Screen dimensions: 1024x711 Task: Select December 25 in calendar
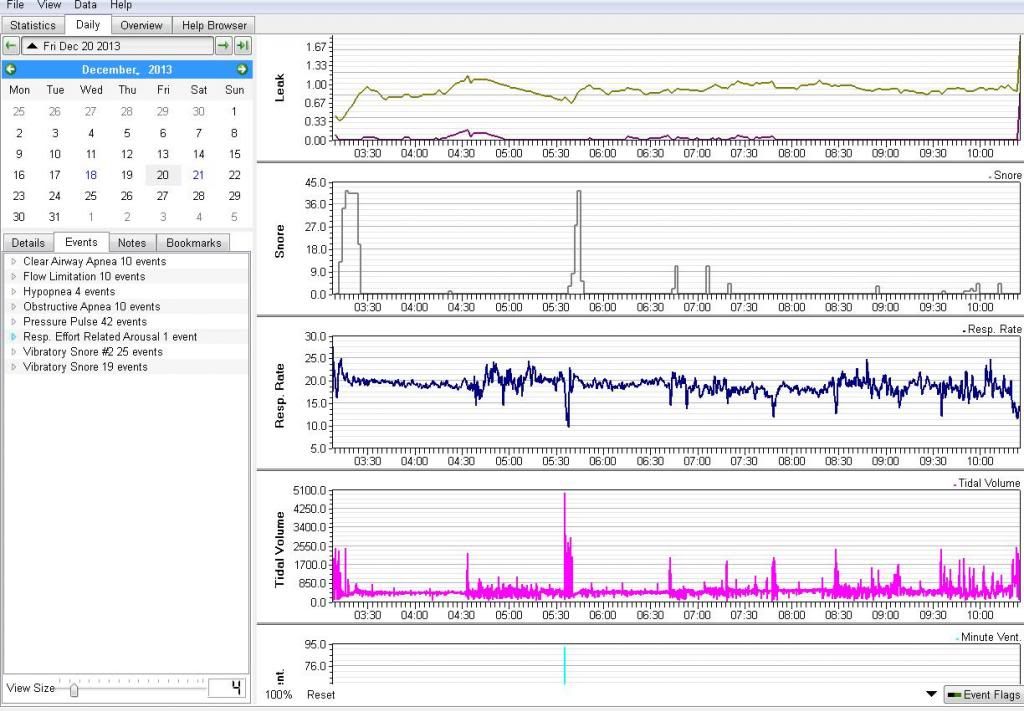91,196
